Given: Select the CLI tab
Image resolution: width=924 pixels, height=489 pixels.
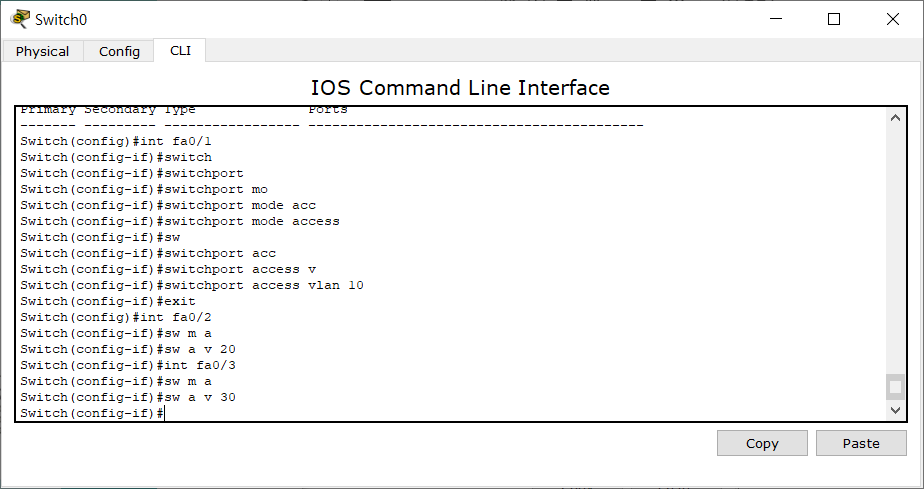Looking at the screenshot, I should tap(180, 51).
